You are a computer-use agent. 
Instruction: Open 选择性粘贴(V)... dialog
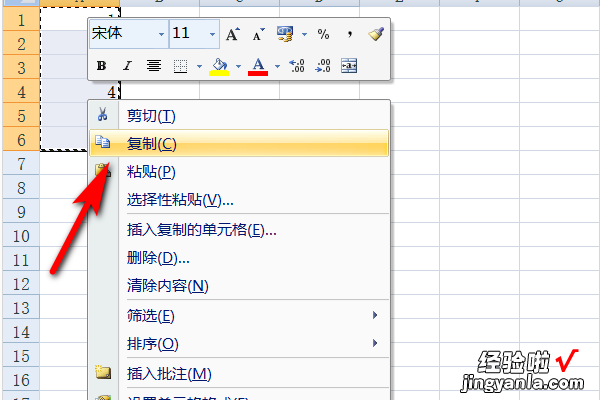click(x=239, y=199)
